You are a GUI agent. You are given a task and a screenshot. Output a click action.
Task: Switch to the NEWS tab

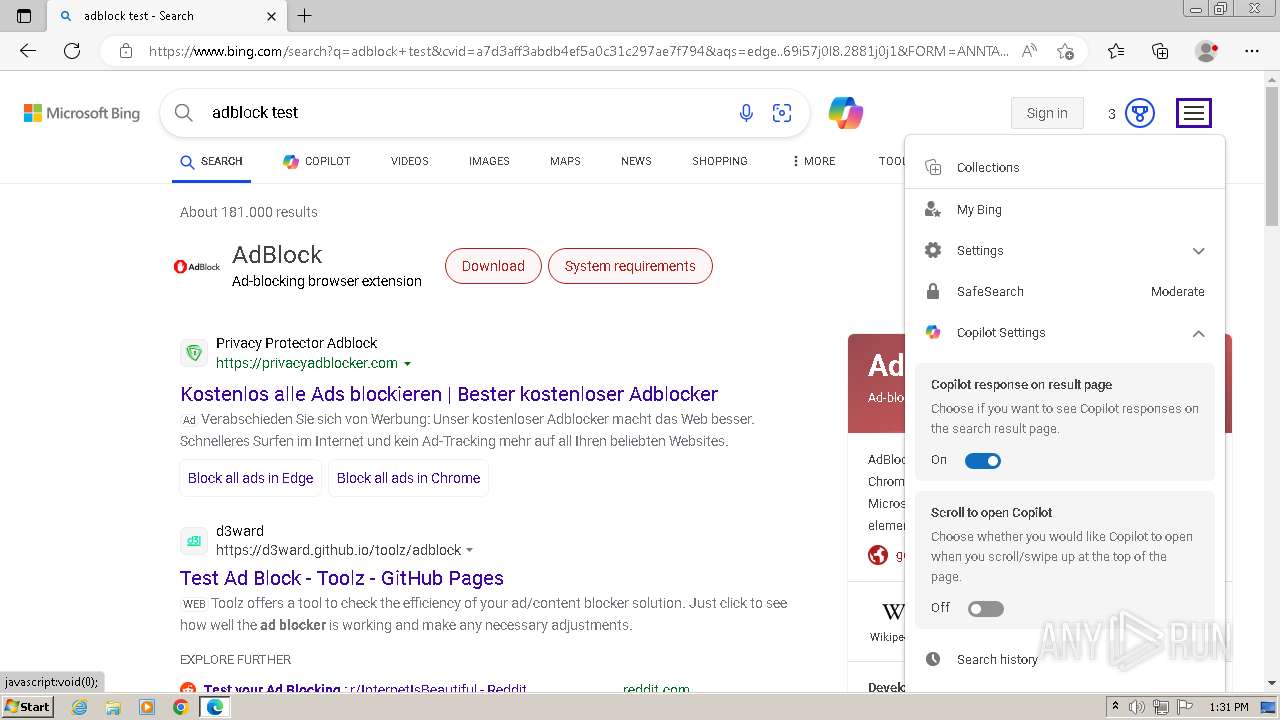click(x=636, y=161)
